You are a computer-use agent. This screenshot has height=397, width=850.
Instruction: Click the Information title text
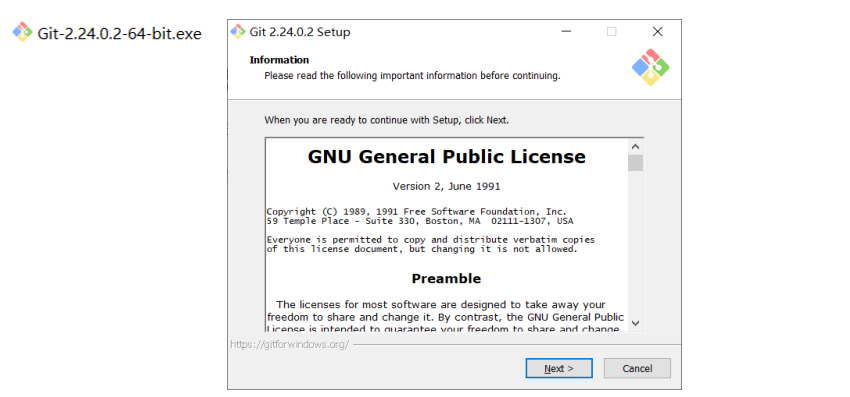tap(279, 60)
